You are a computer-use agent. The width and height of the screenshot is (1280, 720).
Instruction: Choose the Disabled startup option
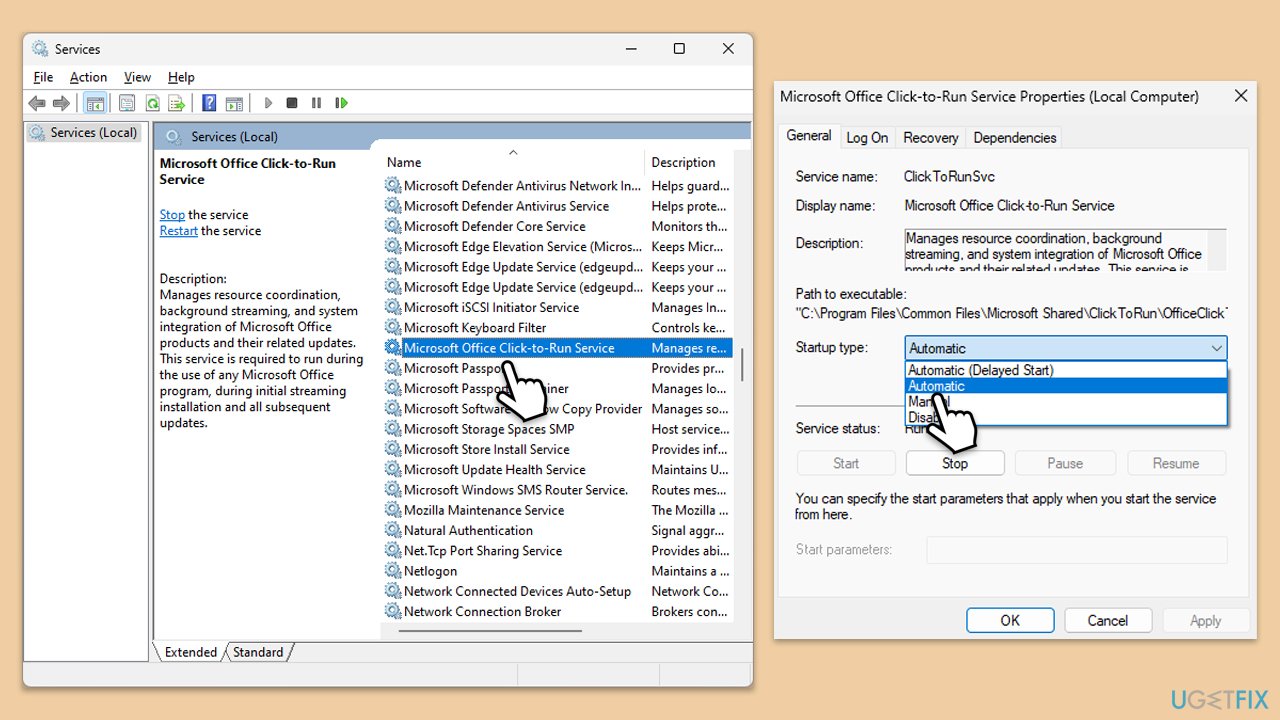(1066, 417)
